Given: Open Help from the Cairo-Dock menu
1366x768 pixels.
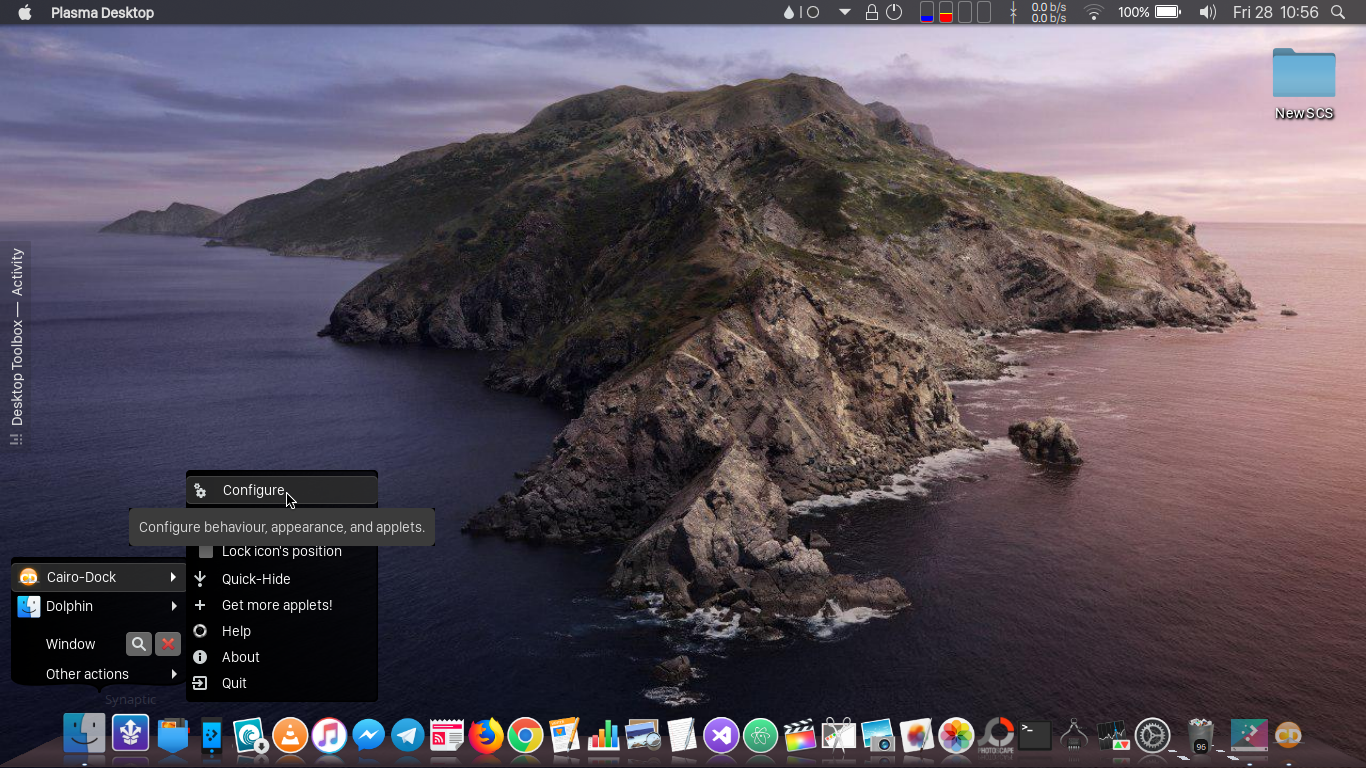Looking at the screenshot, I should click(x=281, y=631).
